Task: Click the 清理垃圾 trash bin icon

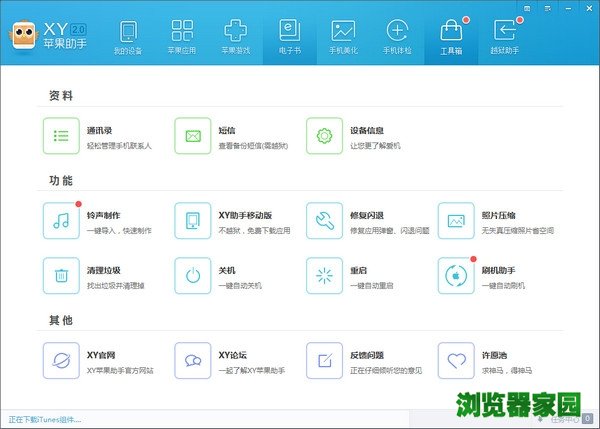Action: (x=61, y=276)
